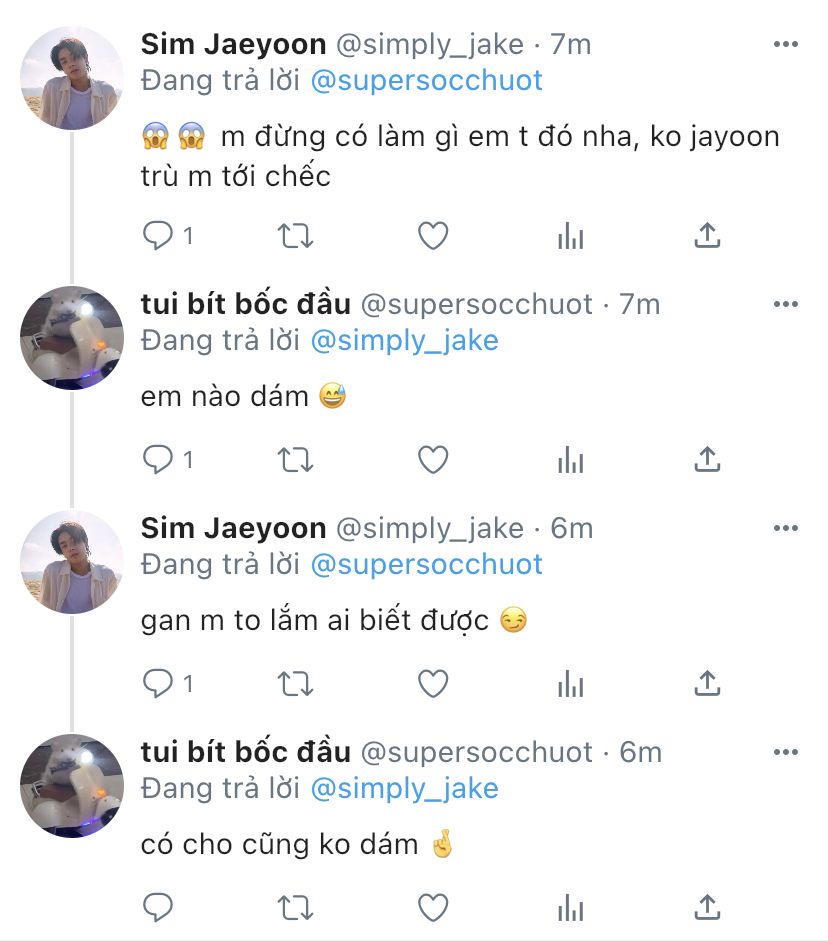Retweet the 'em nào dám' tweet
828x941 pixels.
[295, 460]
